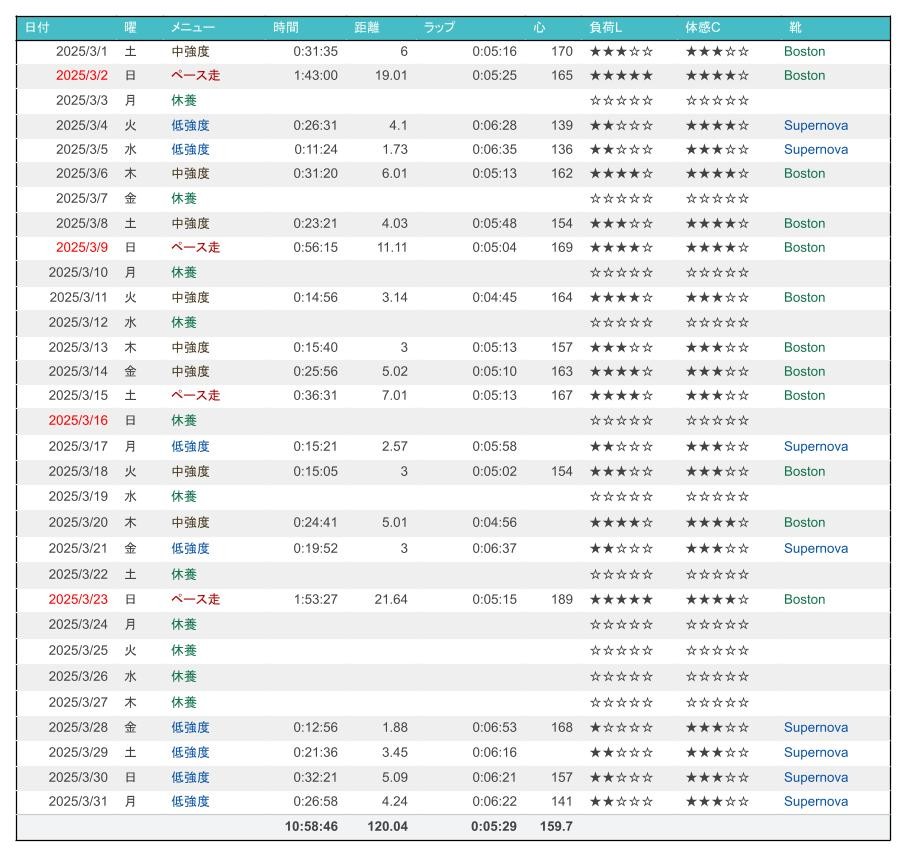904x854 pixels.
Task: Click lap 0:05:13 in the 2025/3/6 row
Action: coord(495,174)
